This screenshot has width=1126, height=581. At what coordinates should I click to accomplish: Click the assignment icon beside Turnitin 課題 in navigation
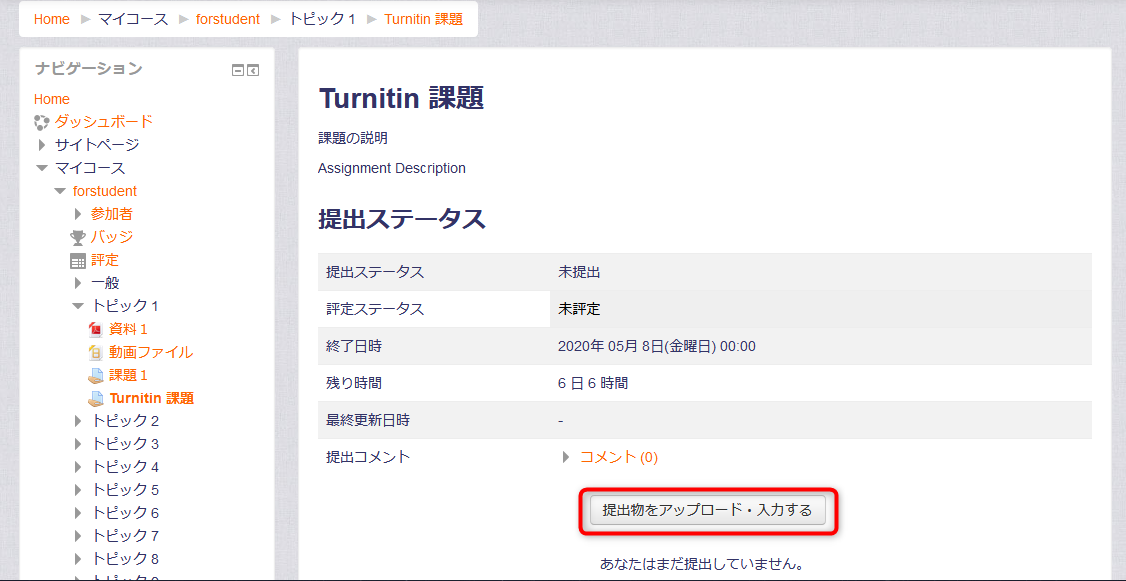pyautogui.click(x=96, y=399)
